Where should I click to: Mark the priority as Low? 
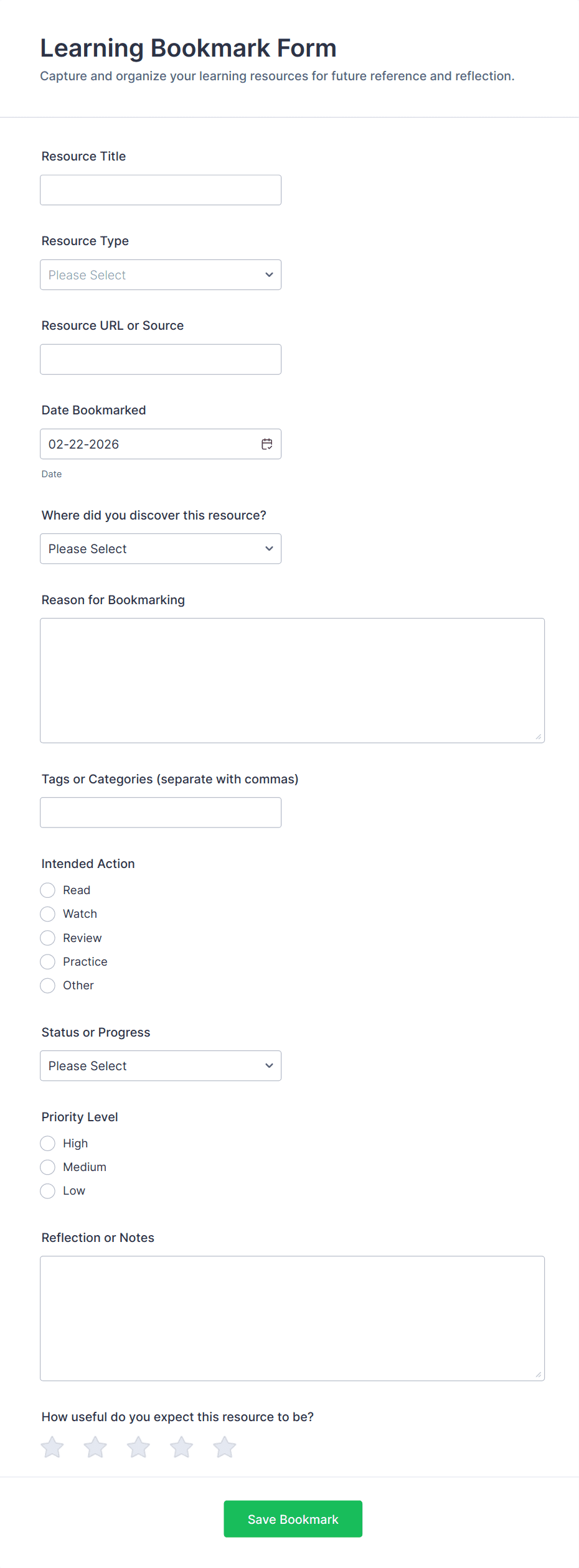[48, 1191]
